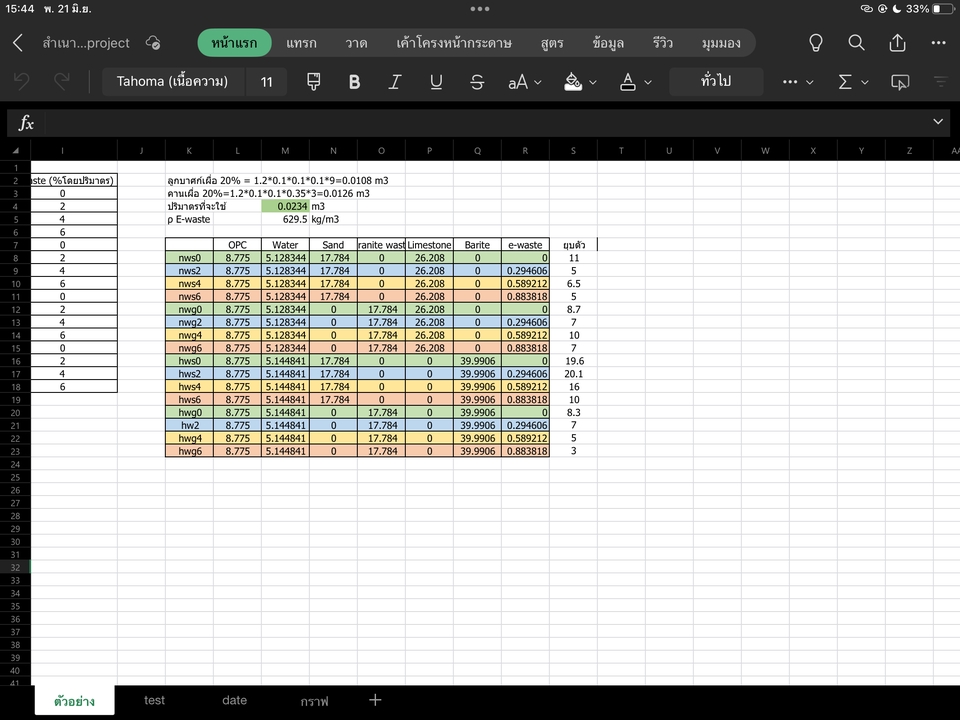Toggle strikethrough formatting
Image resolution: width=960 pixels, height=720 pixels.
(477, 81)
